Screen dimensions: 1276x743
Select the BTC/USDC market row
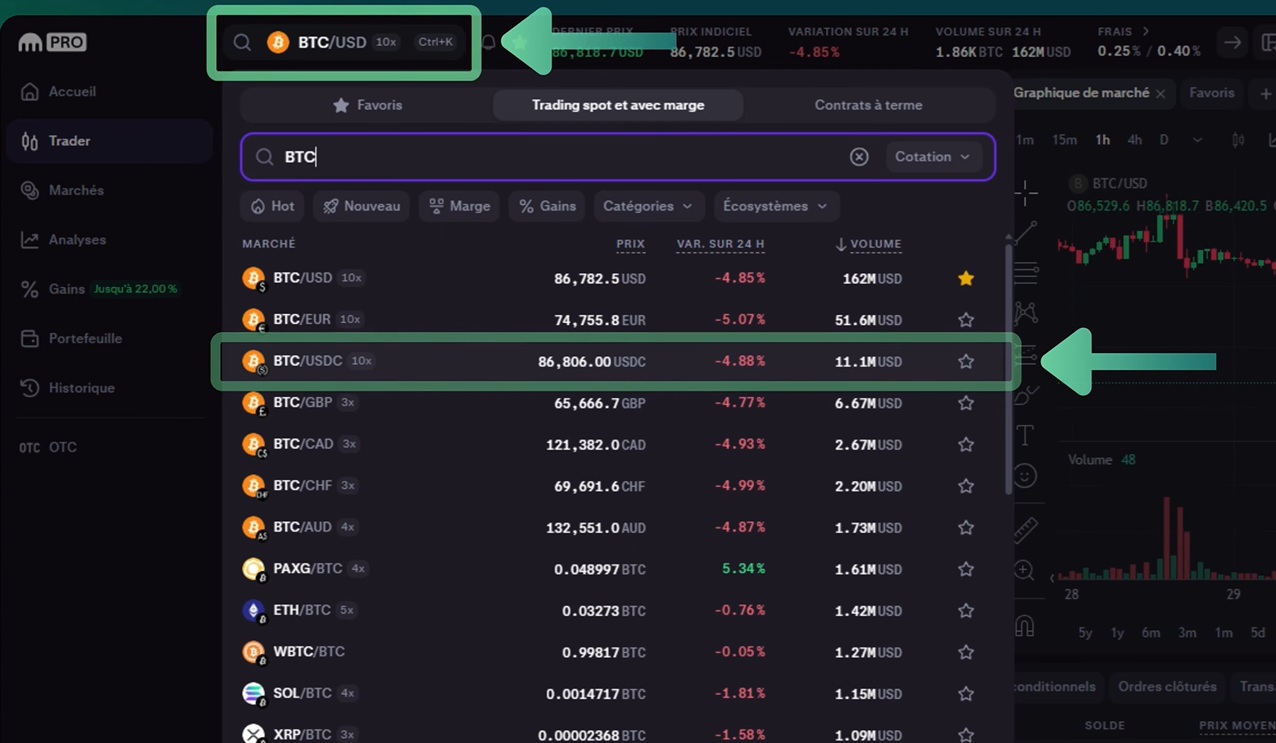click(500, 361)
